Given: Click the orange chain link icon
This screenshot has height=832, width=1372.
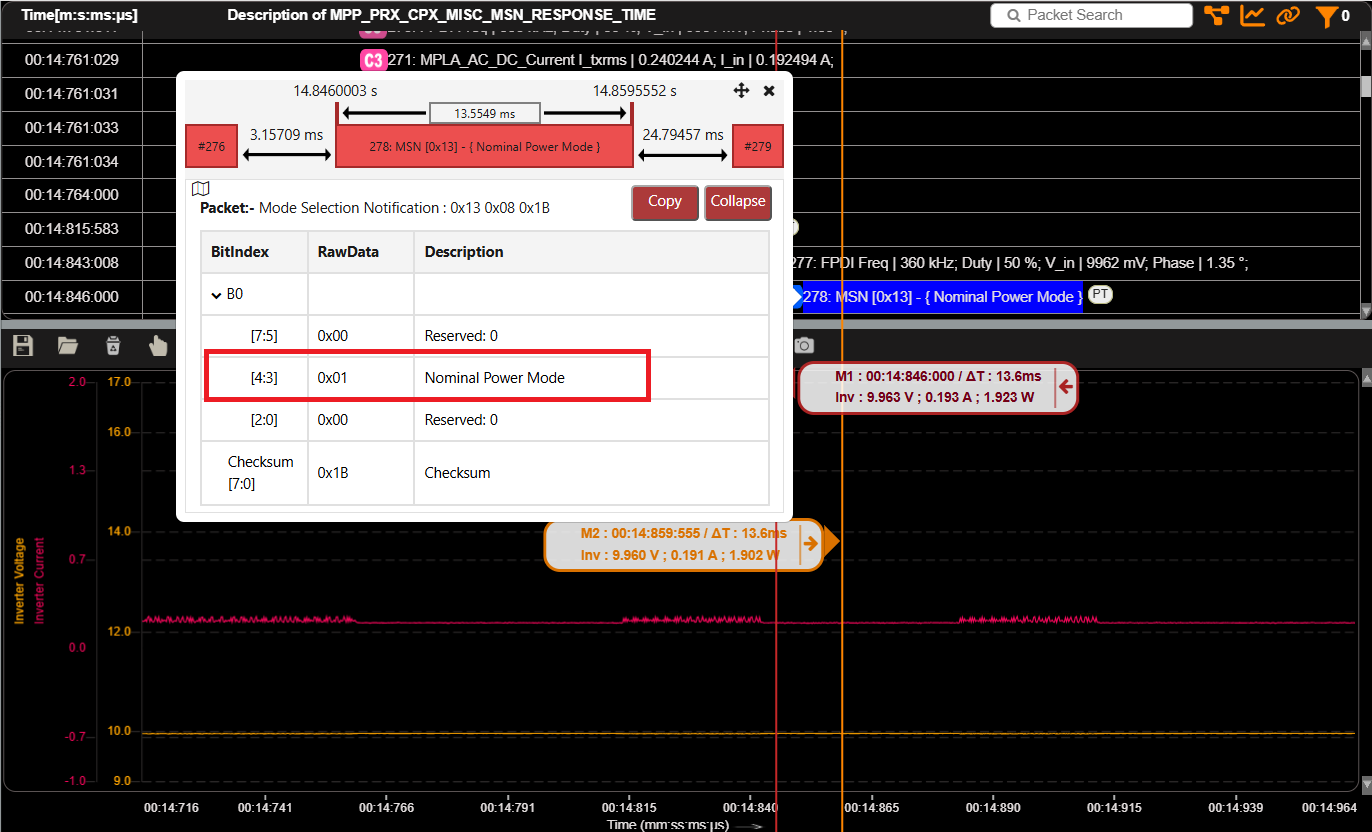Looking at the screenshot, I should coord(1287,15).
